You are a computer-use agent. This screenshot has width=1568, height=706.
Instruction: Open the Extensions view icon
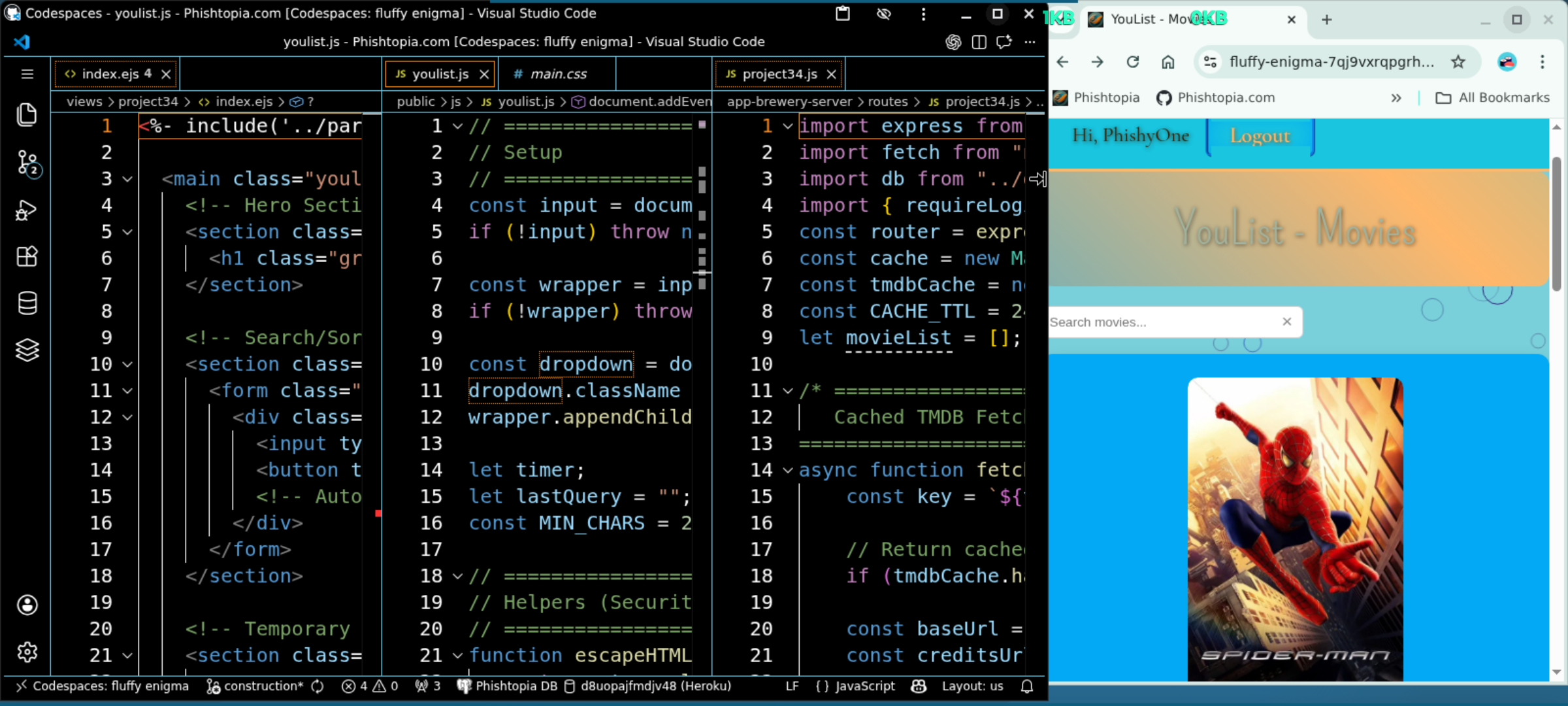coord(27,256)
